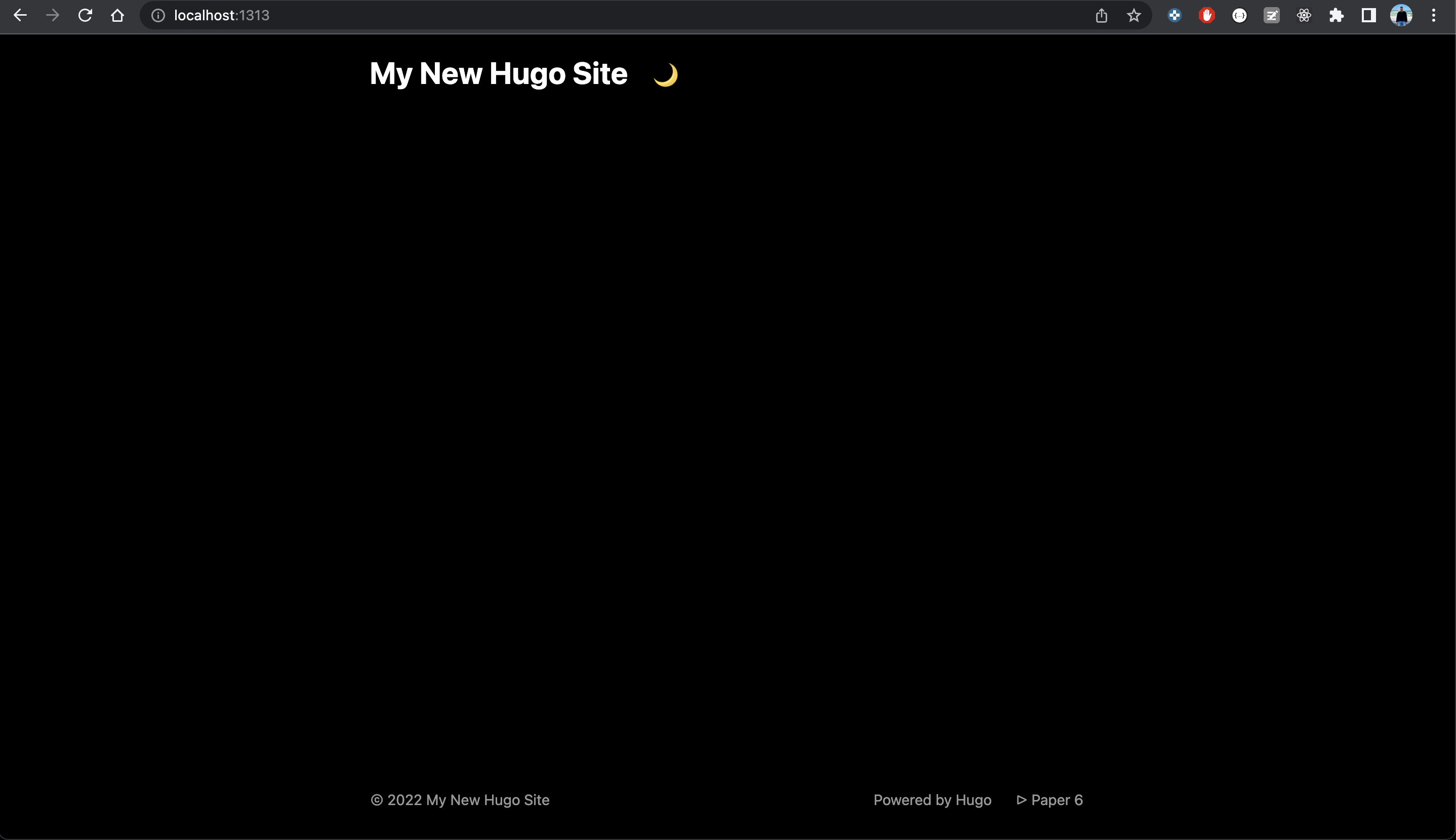Viewport: 1456px width, 840px height.
Task: Click the My New Hugo Site heading
Action: tap(498, 73)
